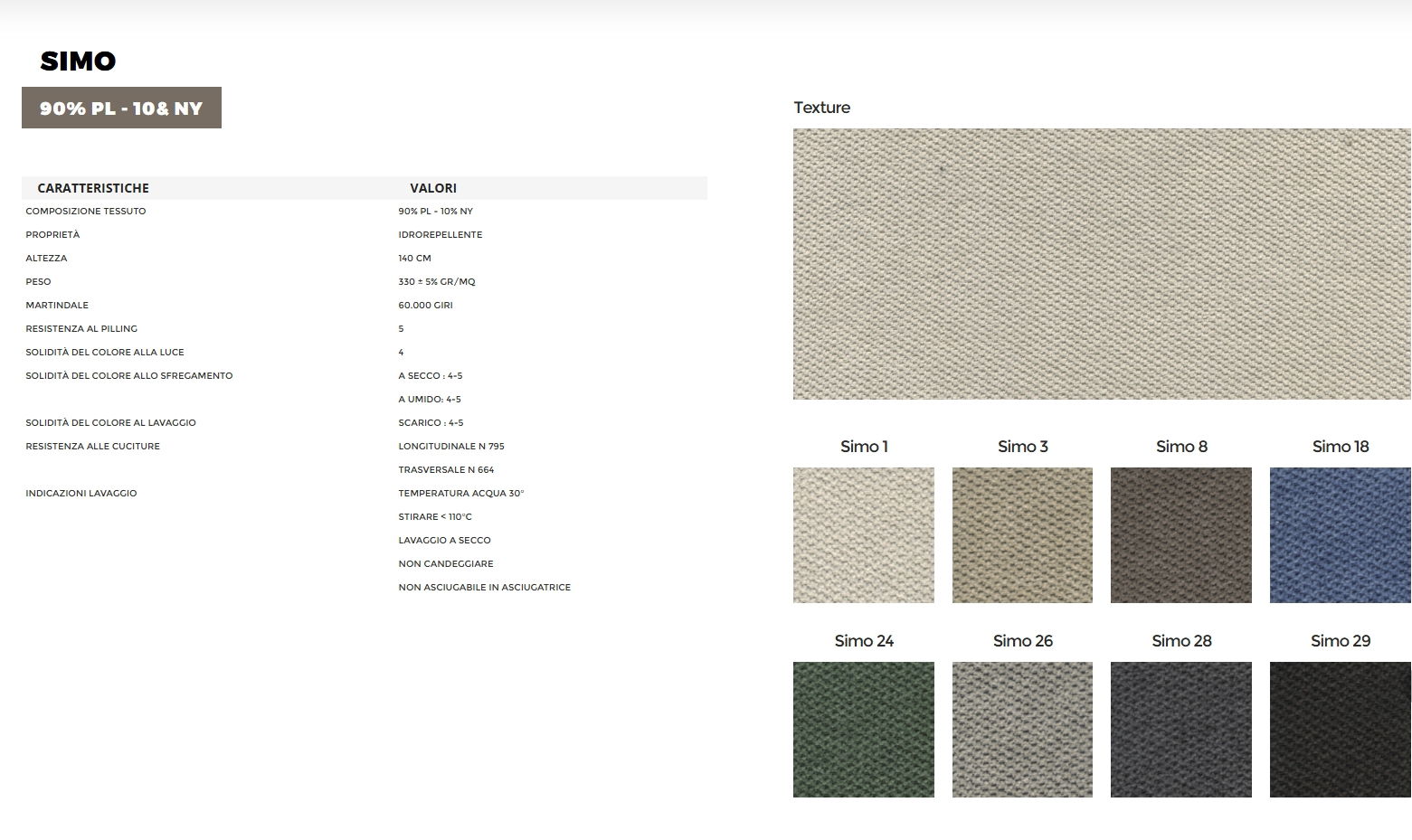Click the INDICAZIONI LAVAGGIO label
1412x840 pixels.
point(81,493)
